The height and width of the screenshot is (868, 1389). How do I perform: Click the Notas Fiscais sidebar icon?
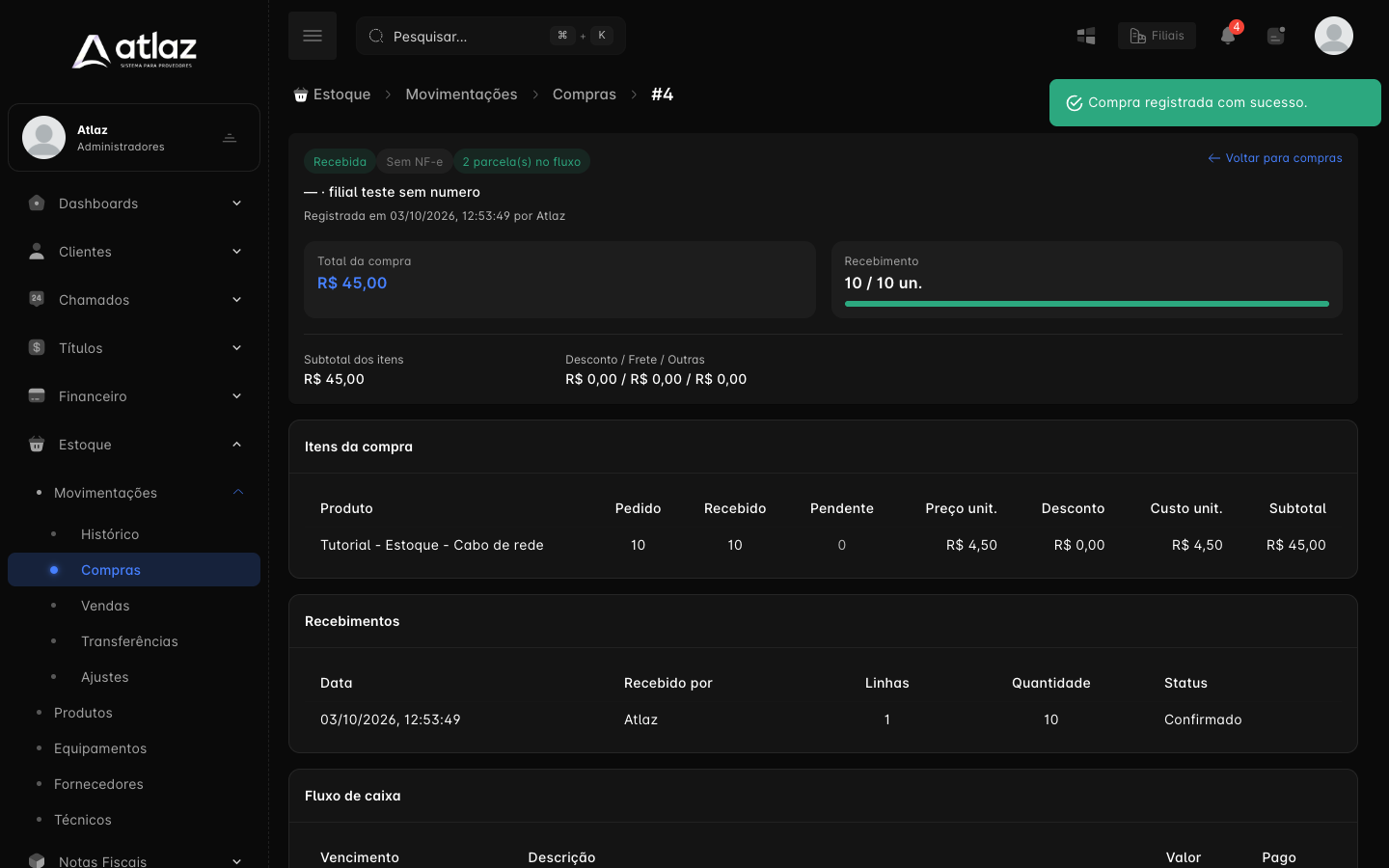[37, 860]
